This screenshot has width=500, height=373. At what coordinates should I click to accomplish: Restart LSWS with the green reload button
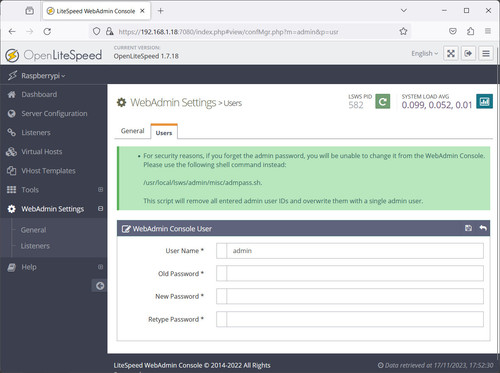tap(383, 101)
